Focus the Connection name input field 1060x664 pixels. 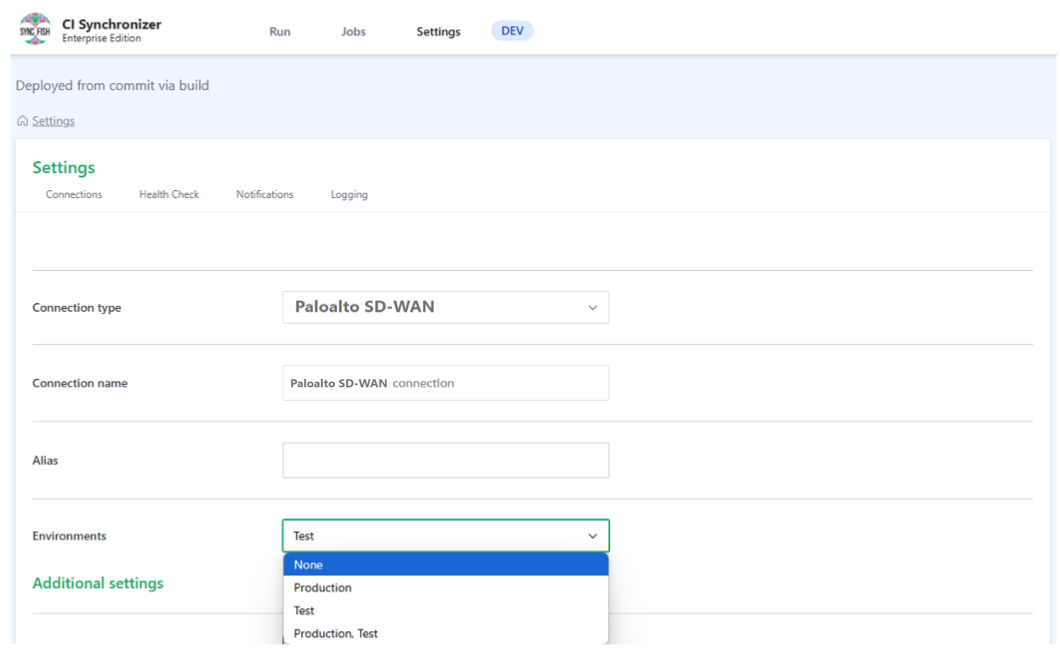pos(445,383)
